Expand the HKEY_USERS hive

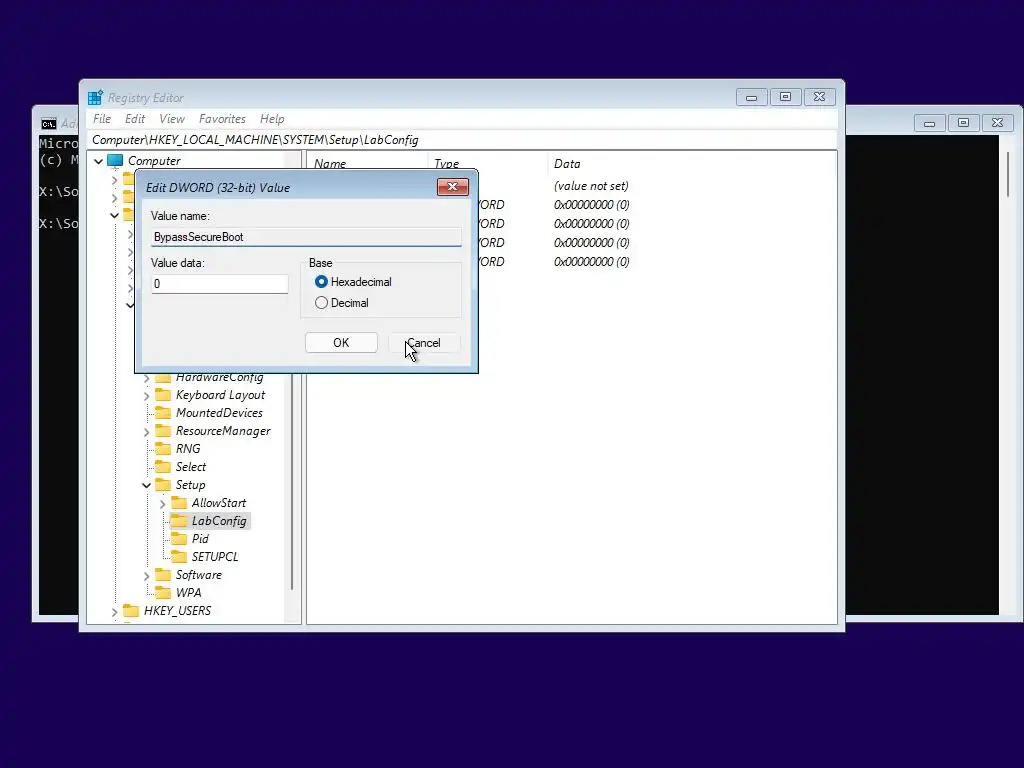coord(114,611)
